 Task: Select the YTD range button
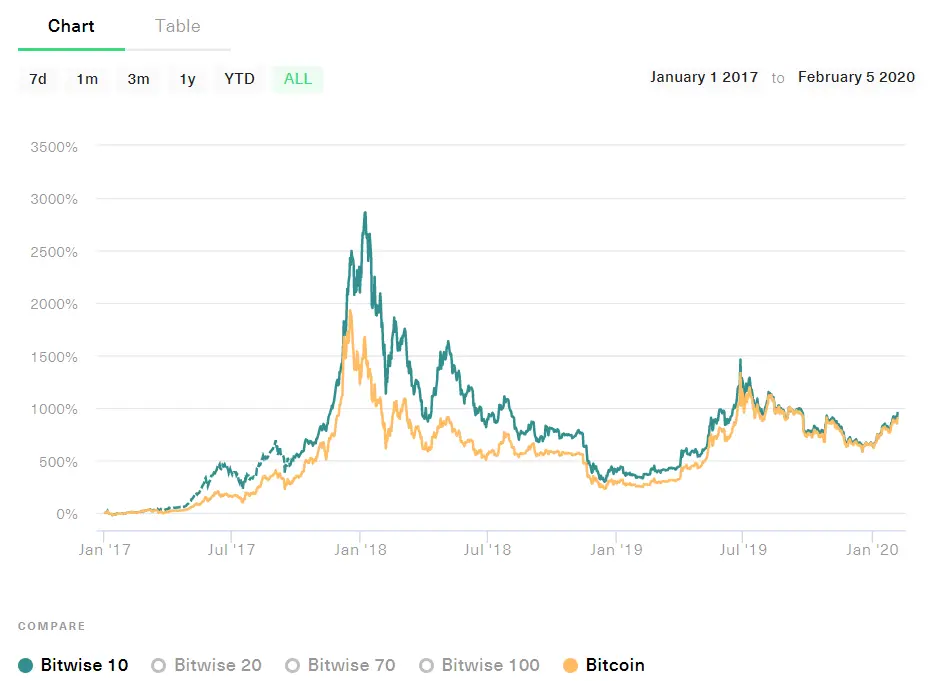[239, 79]
